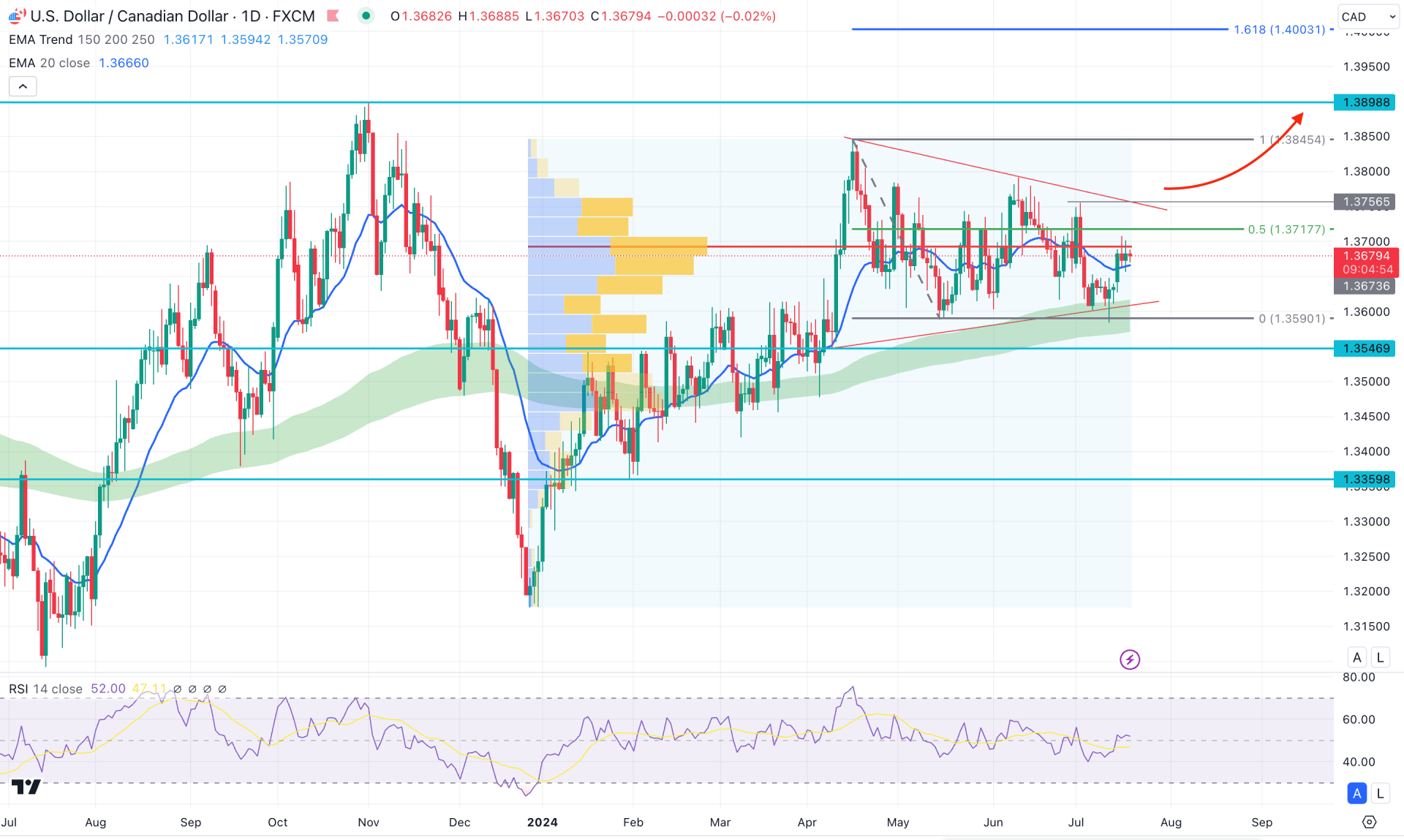Collapse the indicator legend with the chevron button

pos(23,86)
